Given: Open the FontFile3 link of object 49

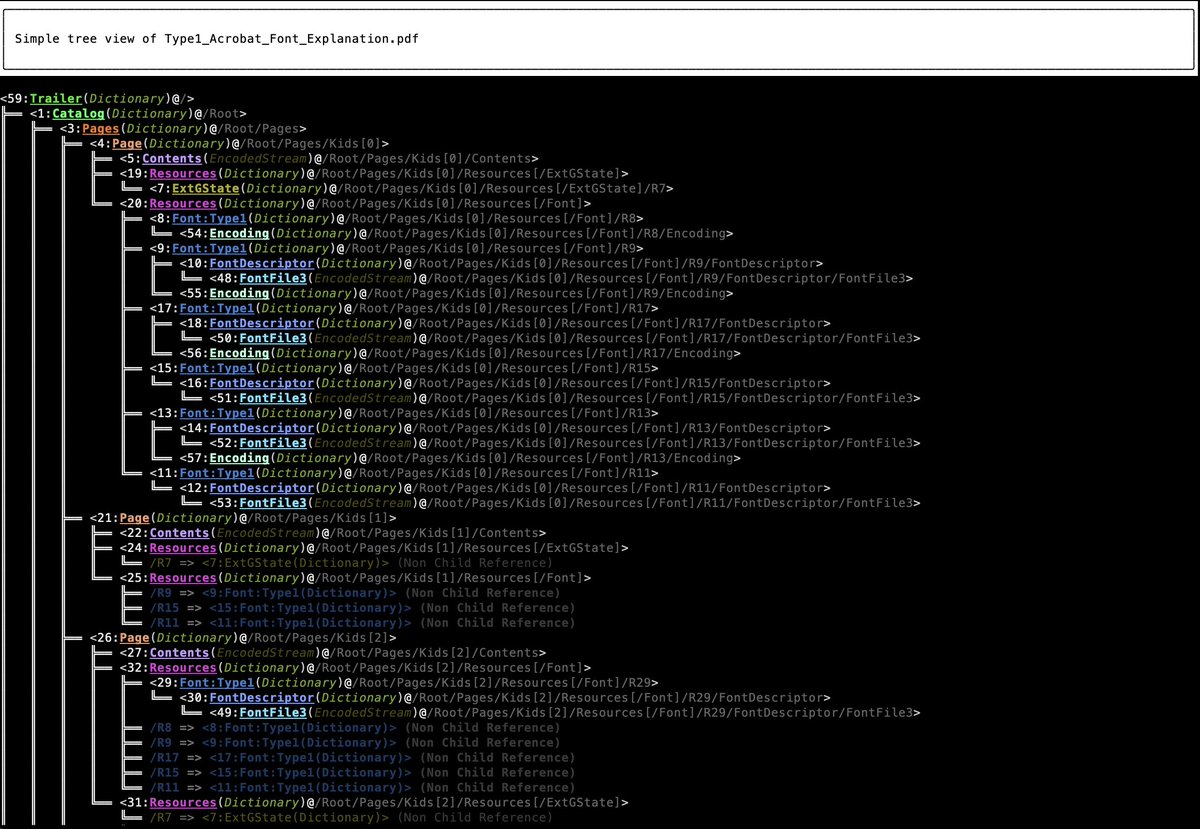Looking at the screenshot, I should tap(273, 714).
